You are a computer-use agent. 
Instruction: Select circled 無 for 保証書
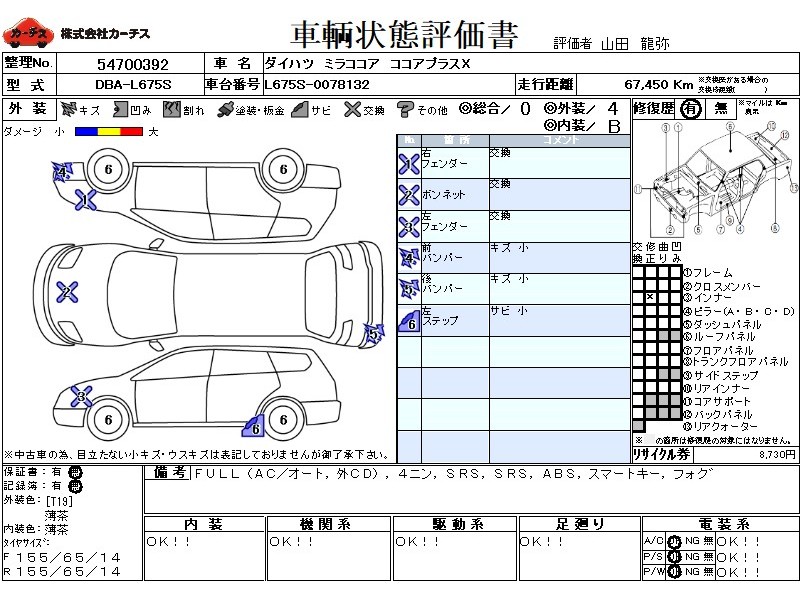tap(75, 472)
